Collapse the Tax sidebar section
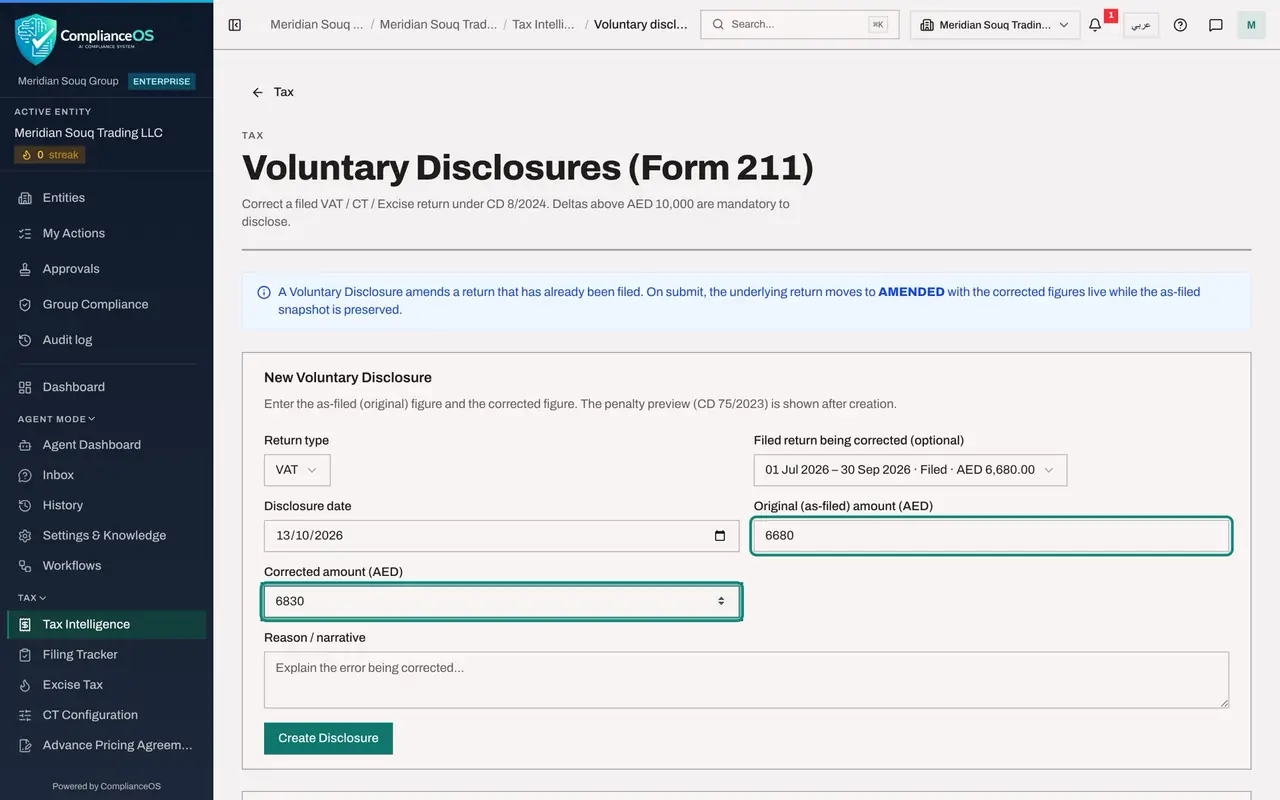 coord(31,598)
